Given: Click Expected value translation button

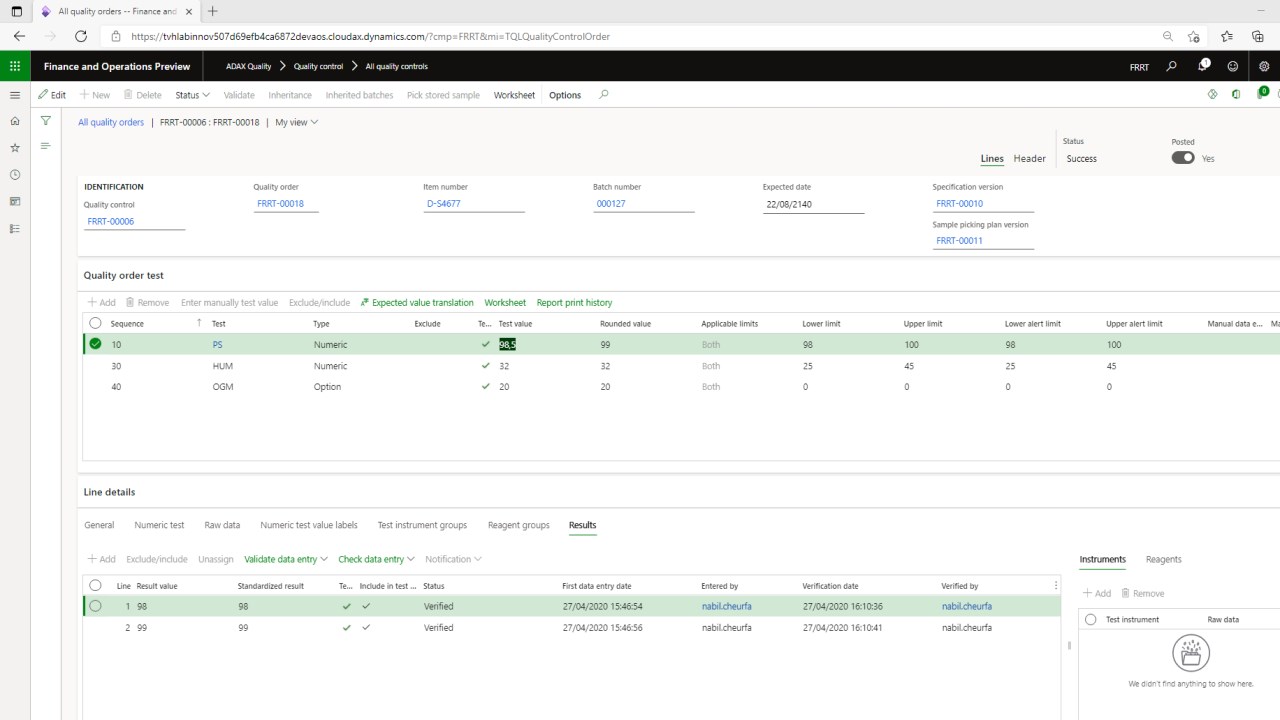Looking at the screenshot, I should point(417,302).
